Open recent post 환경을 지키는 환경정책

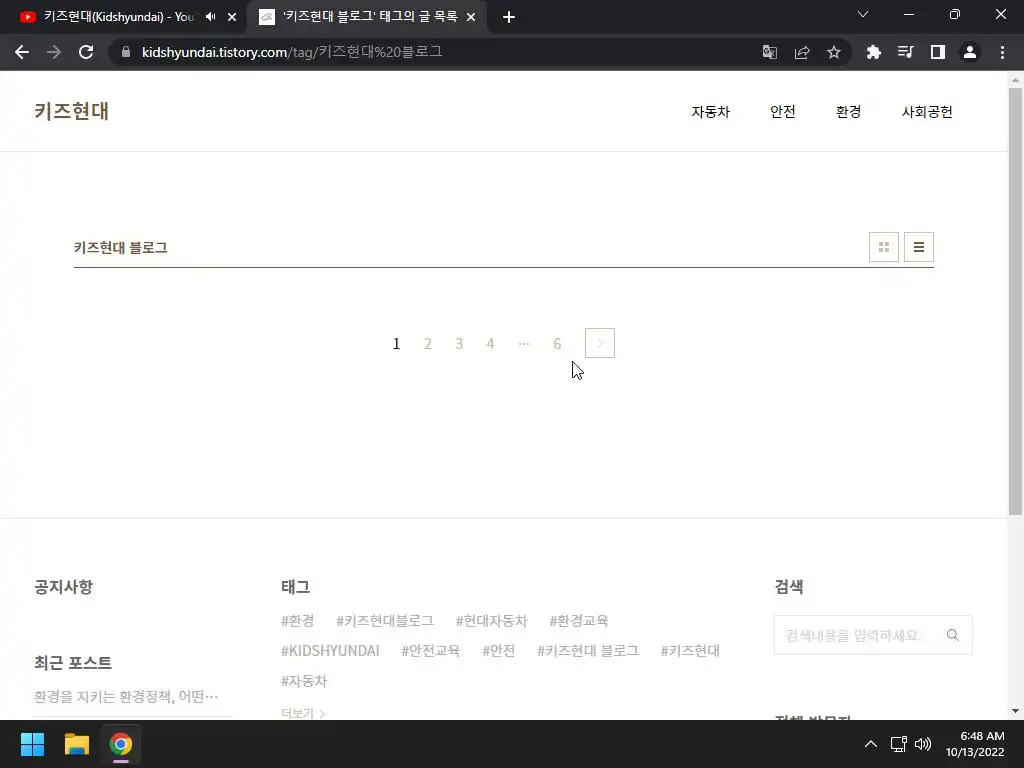coord(126,696)
